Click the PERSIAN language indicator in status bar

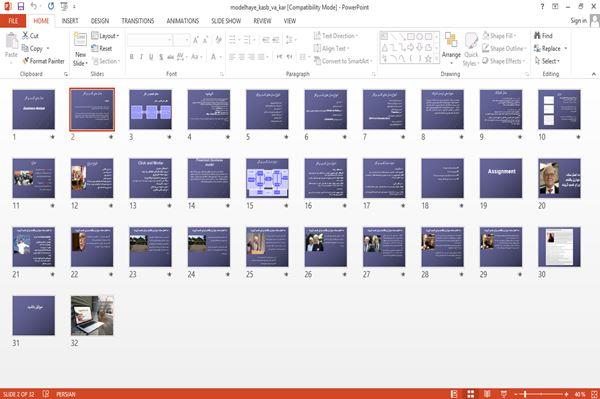[66, 394]
